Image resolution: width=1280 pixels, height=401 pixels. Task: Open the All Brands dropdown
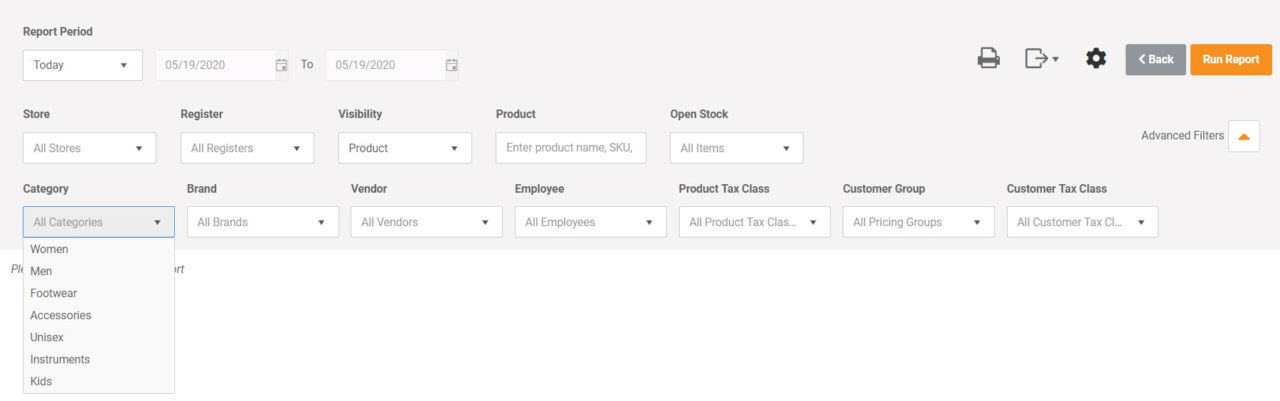pos(263,222)
